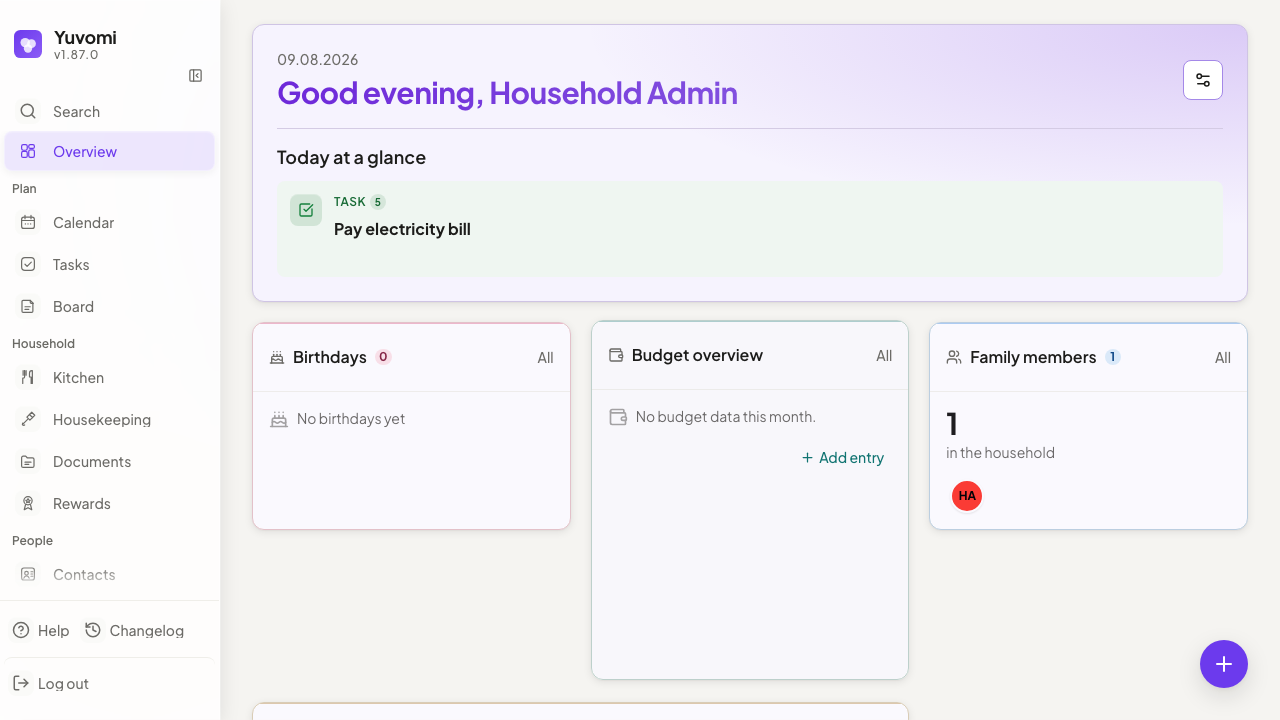Viewport: 1280px width, 720px height.
Task: Click the Yuvomi app logo
Action: tap(28, 44)
